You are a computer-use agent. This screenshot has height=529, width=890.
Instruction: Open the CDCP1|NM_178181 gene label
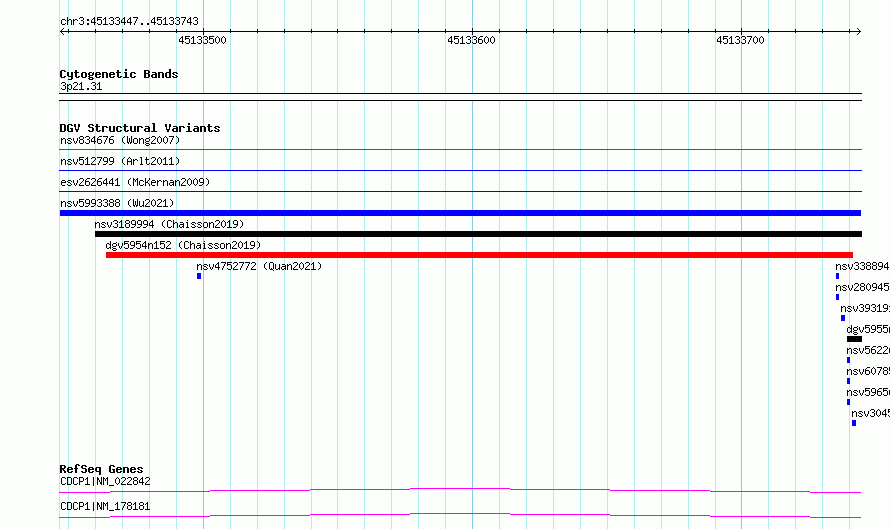click(105, 506)
